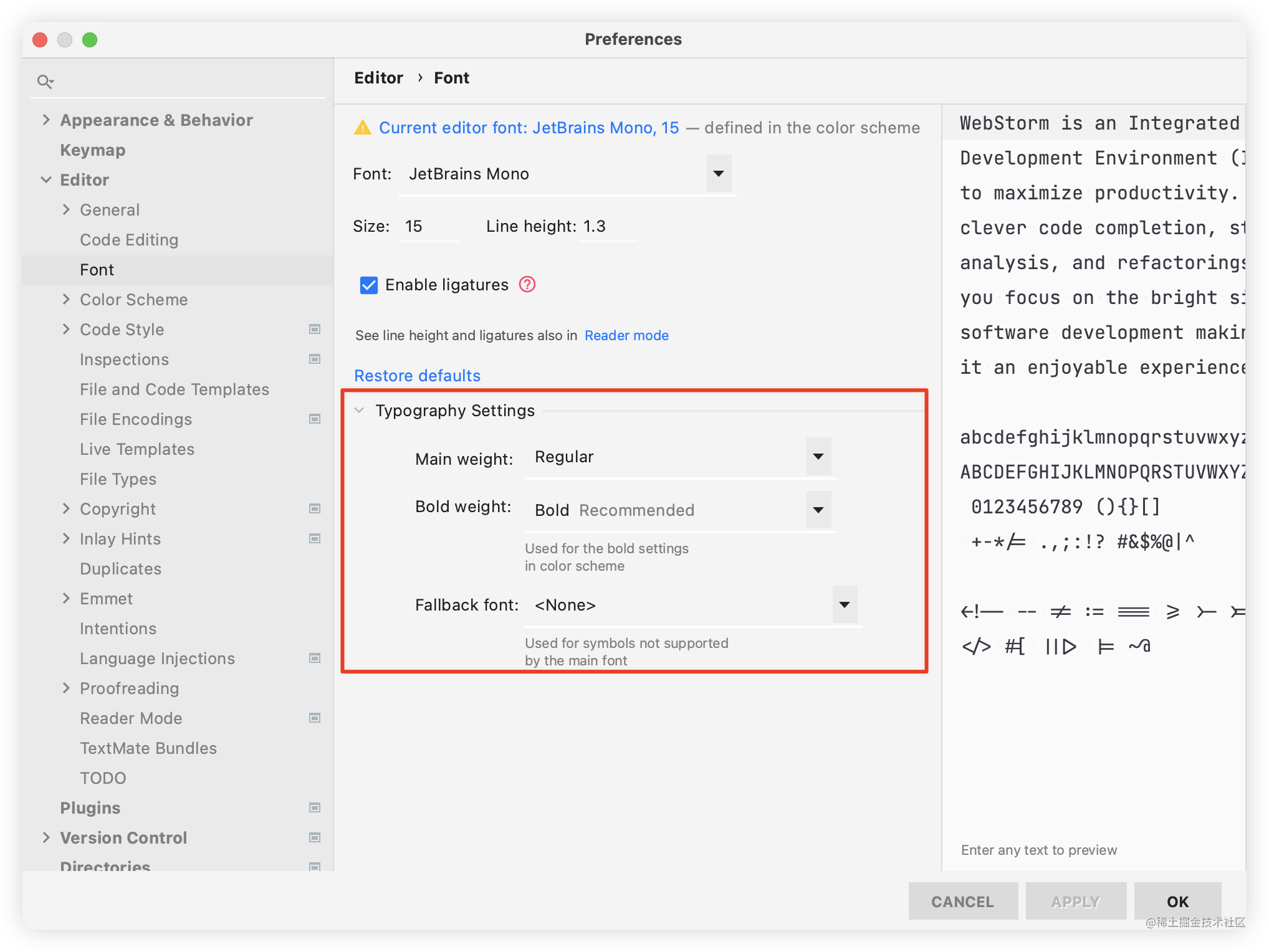Screen dimensions: 1269x952
Task: Collapse the Editor tree node
Action: tap(46, 179)
